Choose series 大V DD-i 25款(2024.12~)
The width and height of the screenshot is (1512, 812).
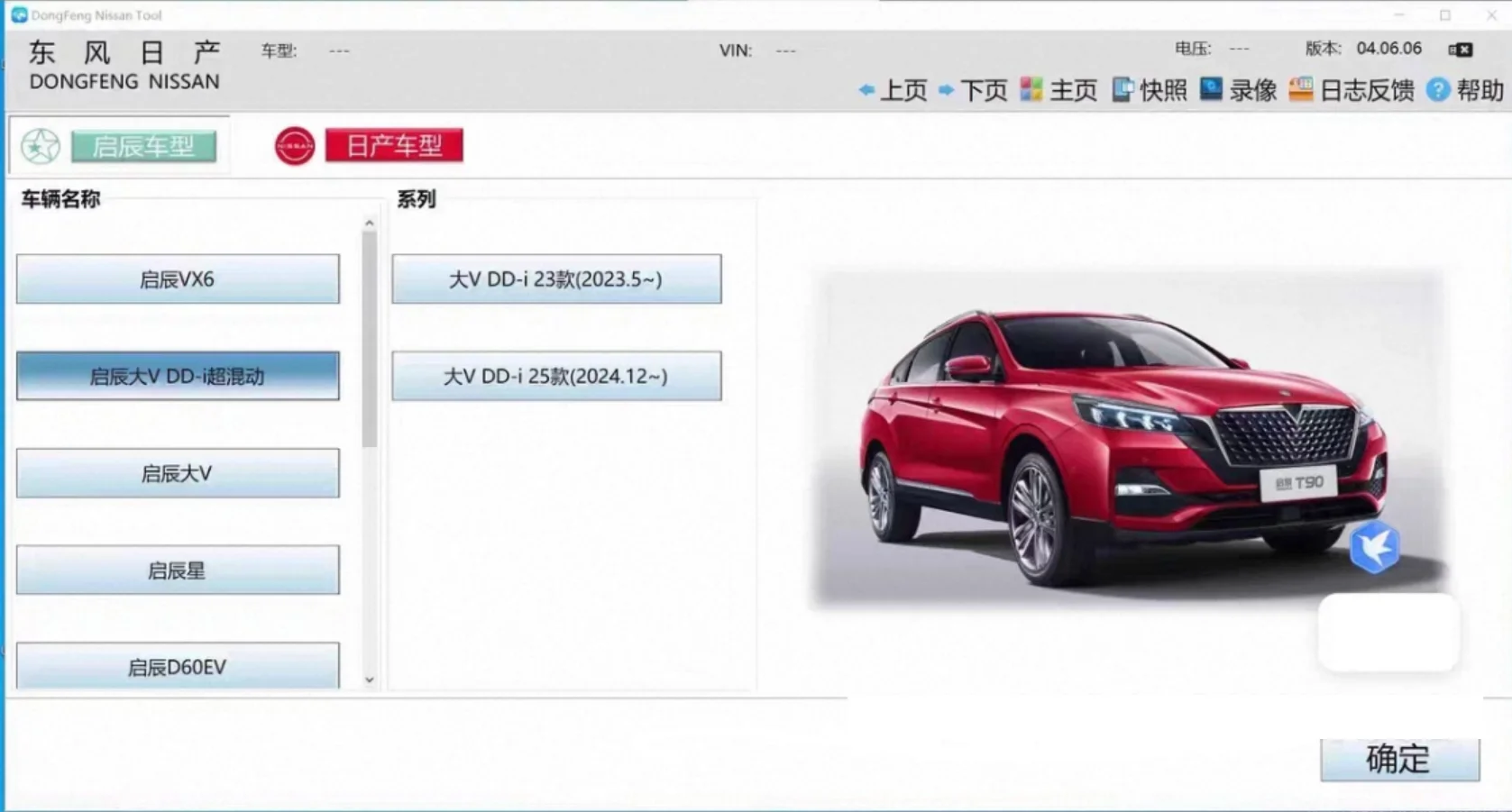point(556,376)
